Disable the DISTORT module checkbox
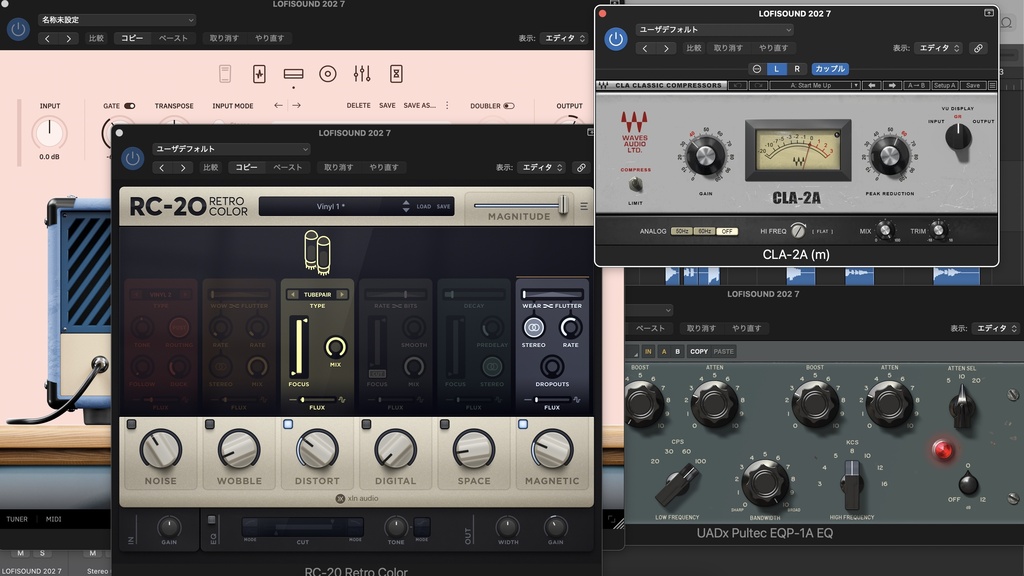The width and height of the screenshot is (1024, 576). pos(288,424)
